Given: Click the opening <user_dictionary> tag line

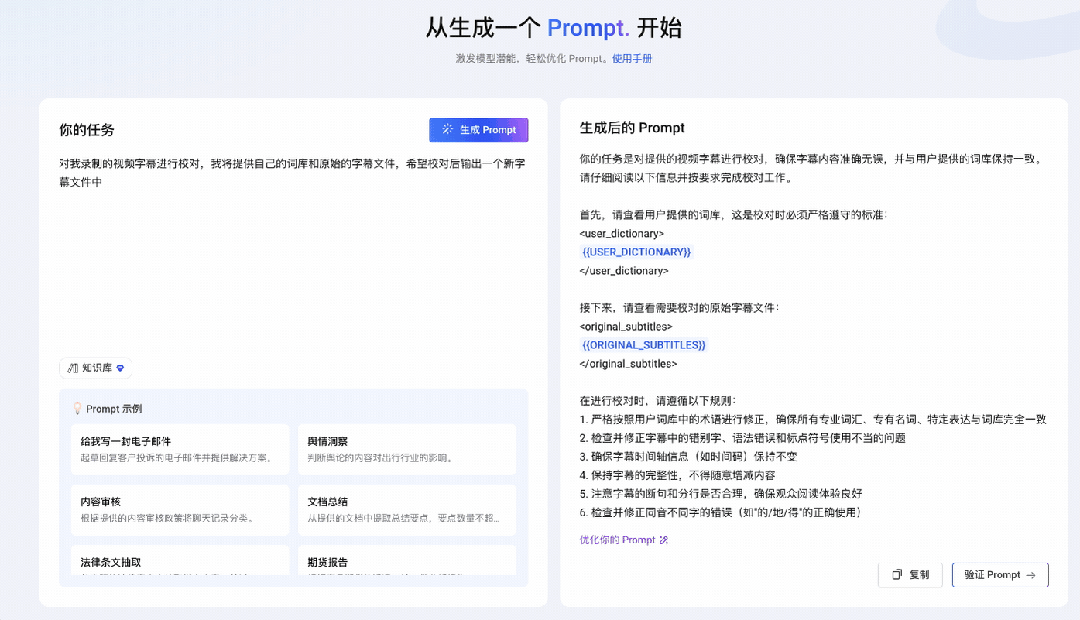Looking at the screenshot, I should click(622, 234).
